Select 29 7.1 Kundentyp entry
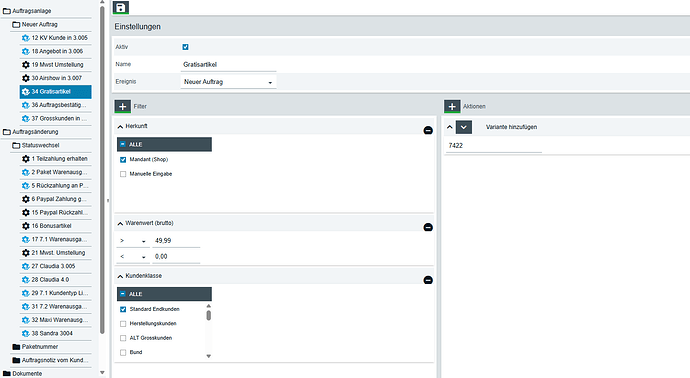 tap(55, 293)
